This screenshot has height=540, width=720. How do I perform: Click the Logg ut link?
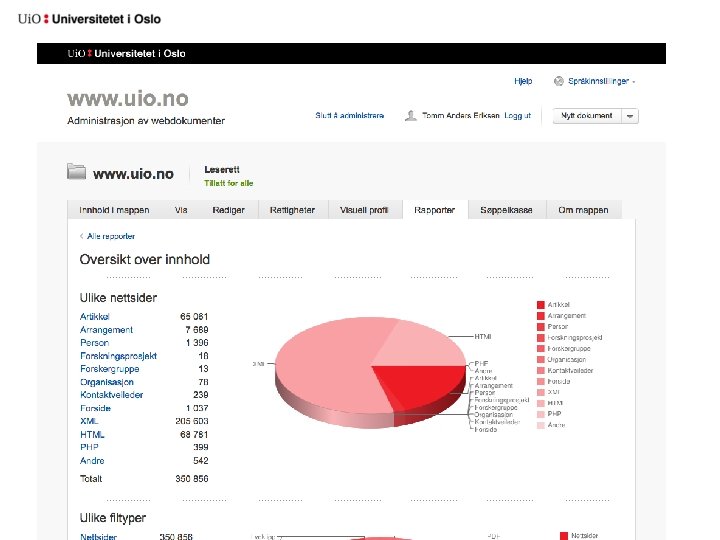pos(518,116)
